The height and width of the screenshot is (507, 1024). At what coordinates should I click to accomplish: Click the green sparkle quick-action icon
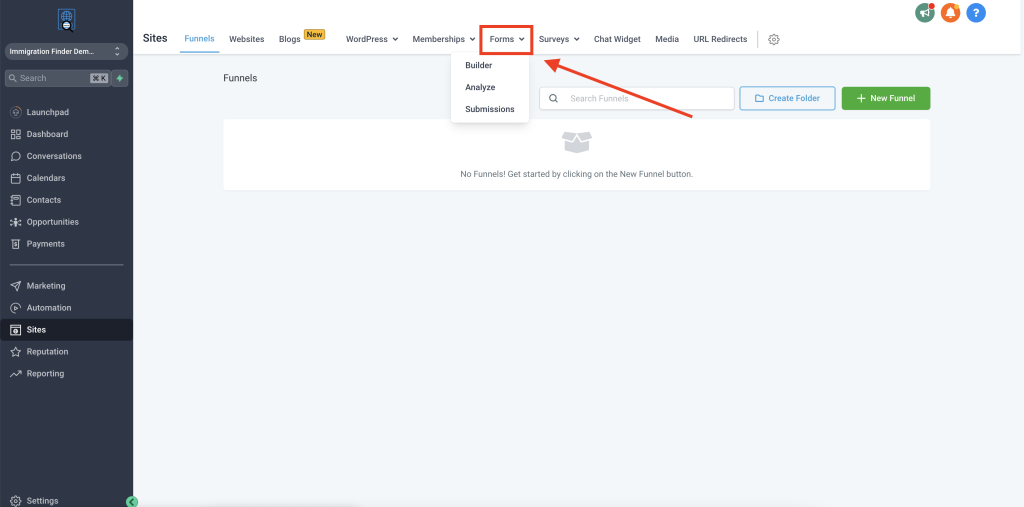pyautogui.click(x=120, y=78)
